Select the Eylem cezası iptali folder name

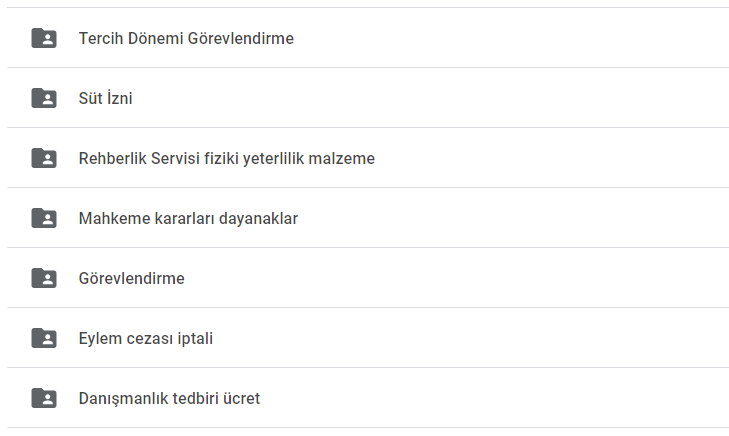pos(146,338)
